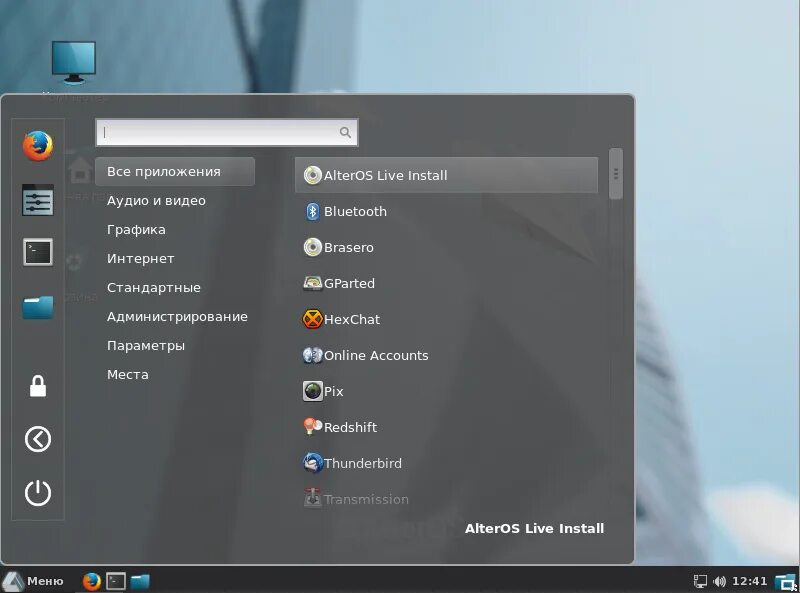Open the power off dialog icon
This screenshot has width=800, height=593.
[x=38, y=493]
